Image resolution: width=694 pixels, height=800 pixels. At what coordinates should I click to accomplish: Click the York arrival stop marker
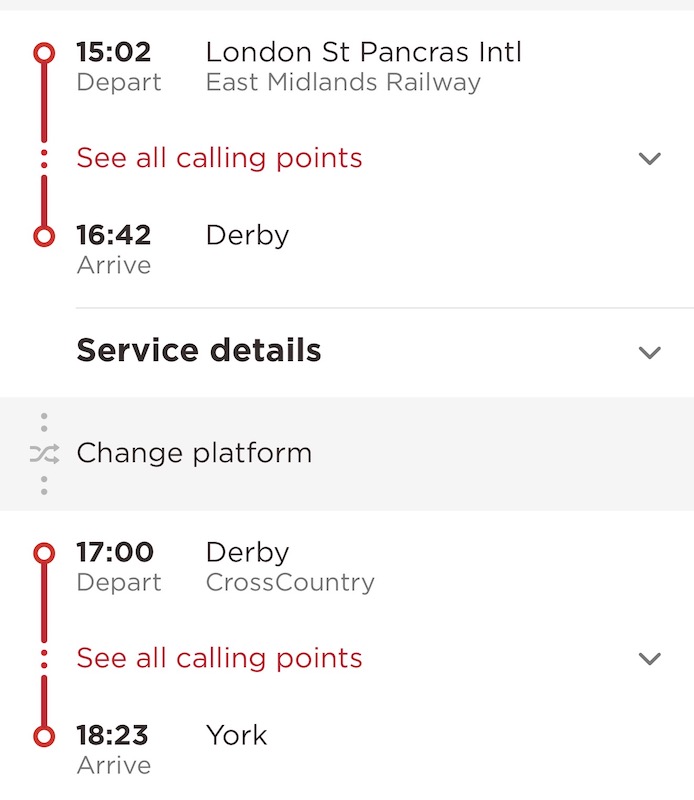pyautogui.click(x=44, y=736)
